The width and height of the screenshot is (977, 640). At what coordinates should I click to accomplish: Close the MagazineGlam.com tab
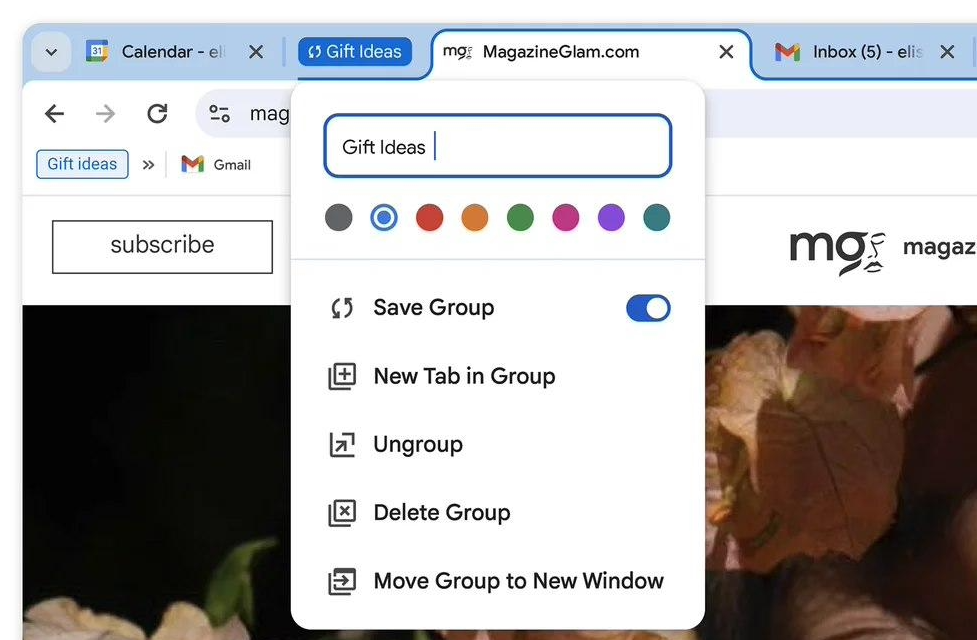click(726, 52)
